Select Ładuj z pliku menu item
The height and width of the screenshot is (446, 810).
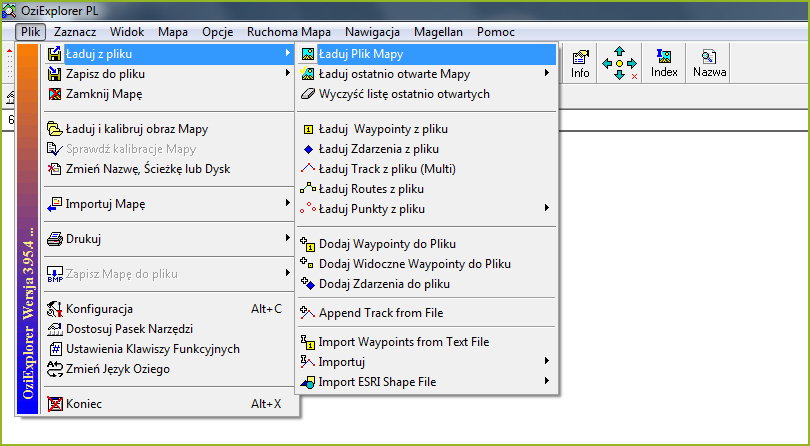[x=170, y=54]
